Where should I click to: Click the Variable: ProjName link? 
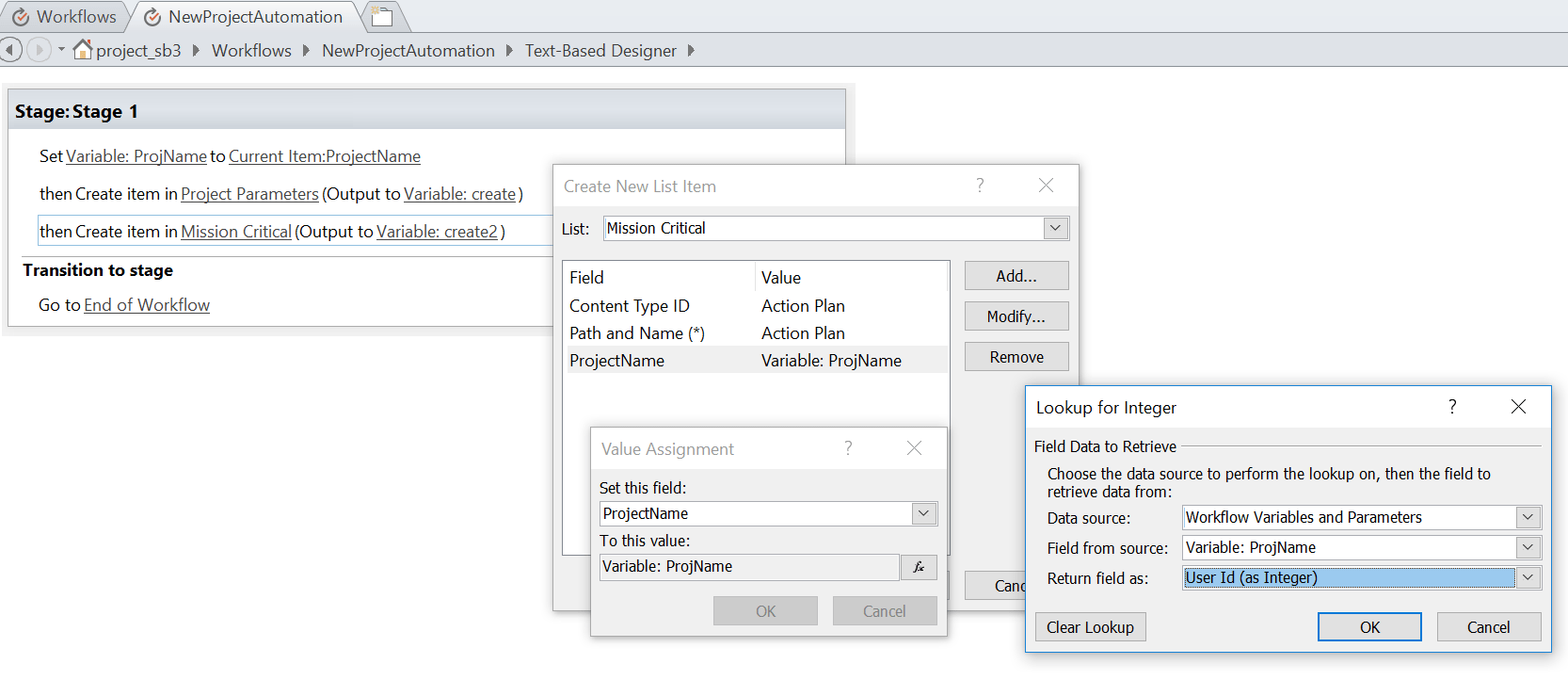[136, 156]
